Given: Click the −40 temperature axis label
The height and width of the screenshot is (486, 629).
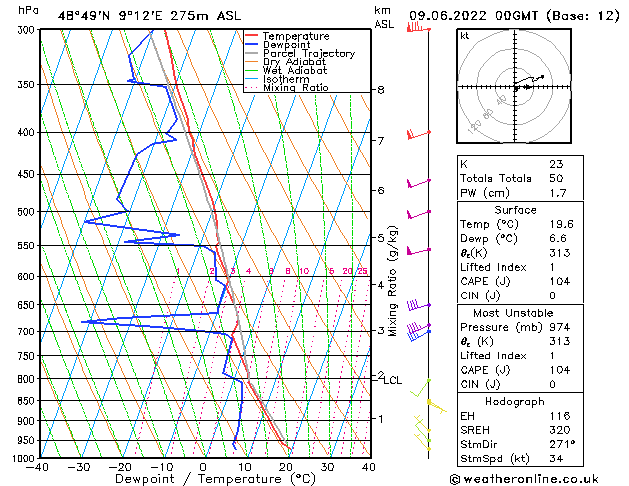Looking at the screenshot, I should [x=38, y=467].
